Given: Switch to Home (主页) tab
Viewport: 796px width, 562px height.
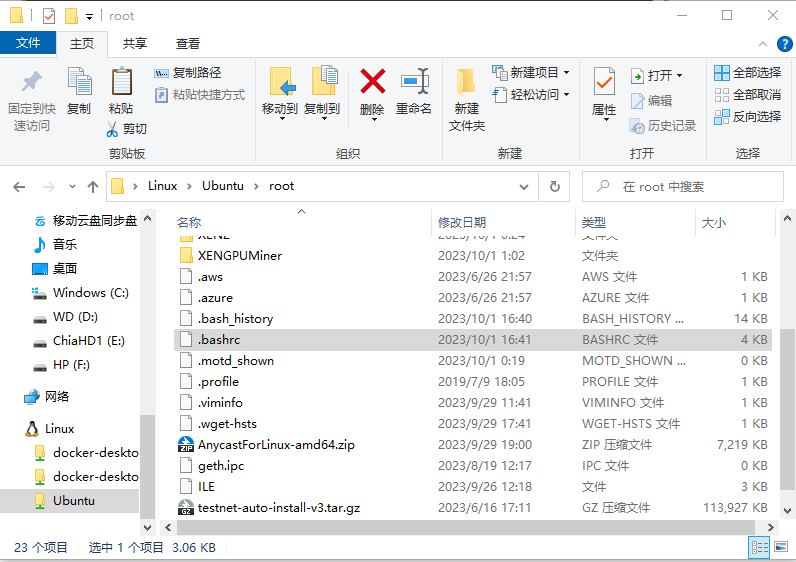Looking at the screenshot, I should (x=82, y=44).
